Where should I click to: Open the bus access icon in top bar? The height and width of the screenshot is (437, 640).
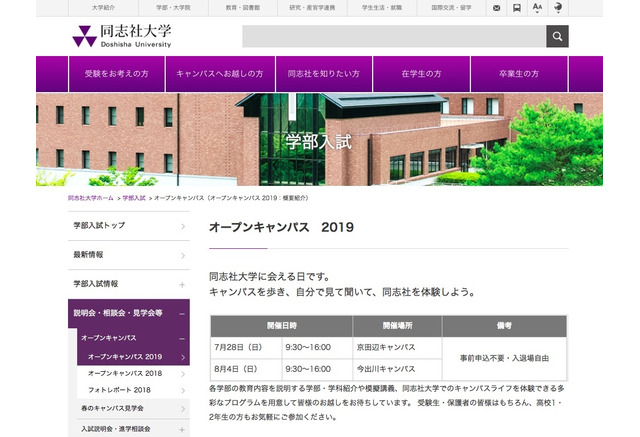(x=517, y=8)
